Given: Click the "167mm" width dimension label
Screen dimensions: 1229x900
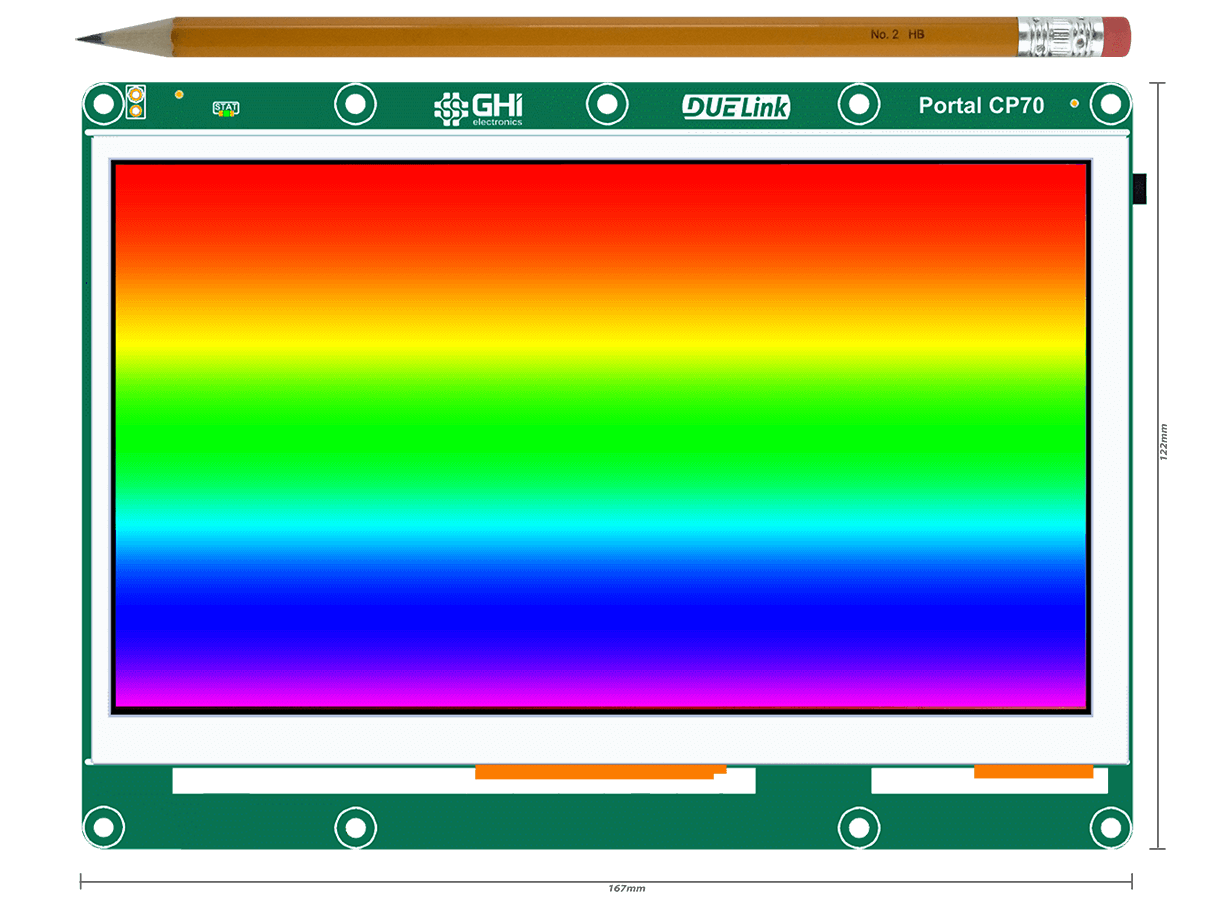Looking at the screenshot, I should pos(627,888).
